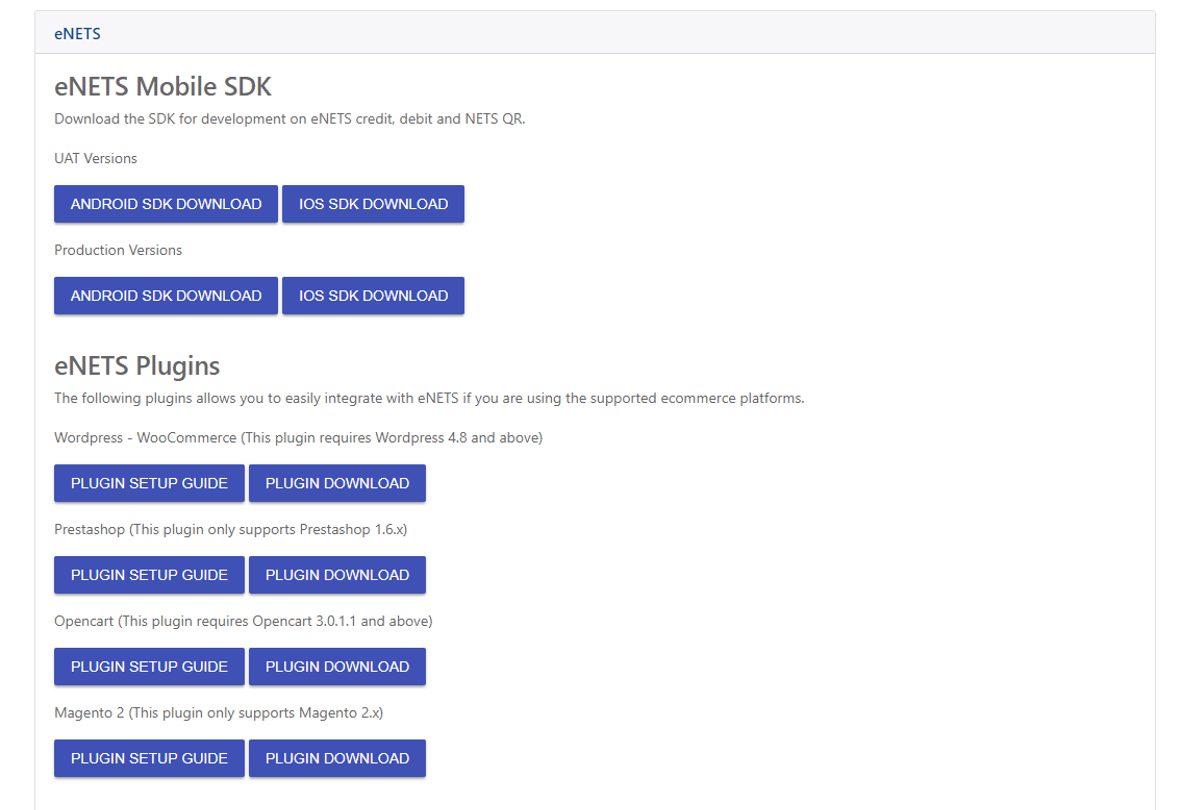
Task: Download the Magento 2 plugin
Action: [337, 758]
